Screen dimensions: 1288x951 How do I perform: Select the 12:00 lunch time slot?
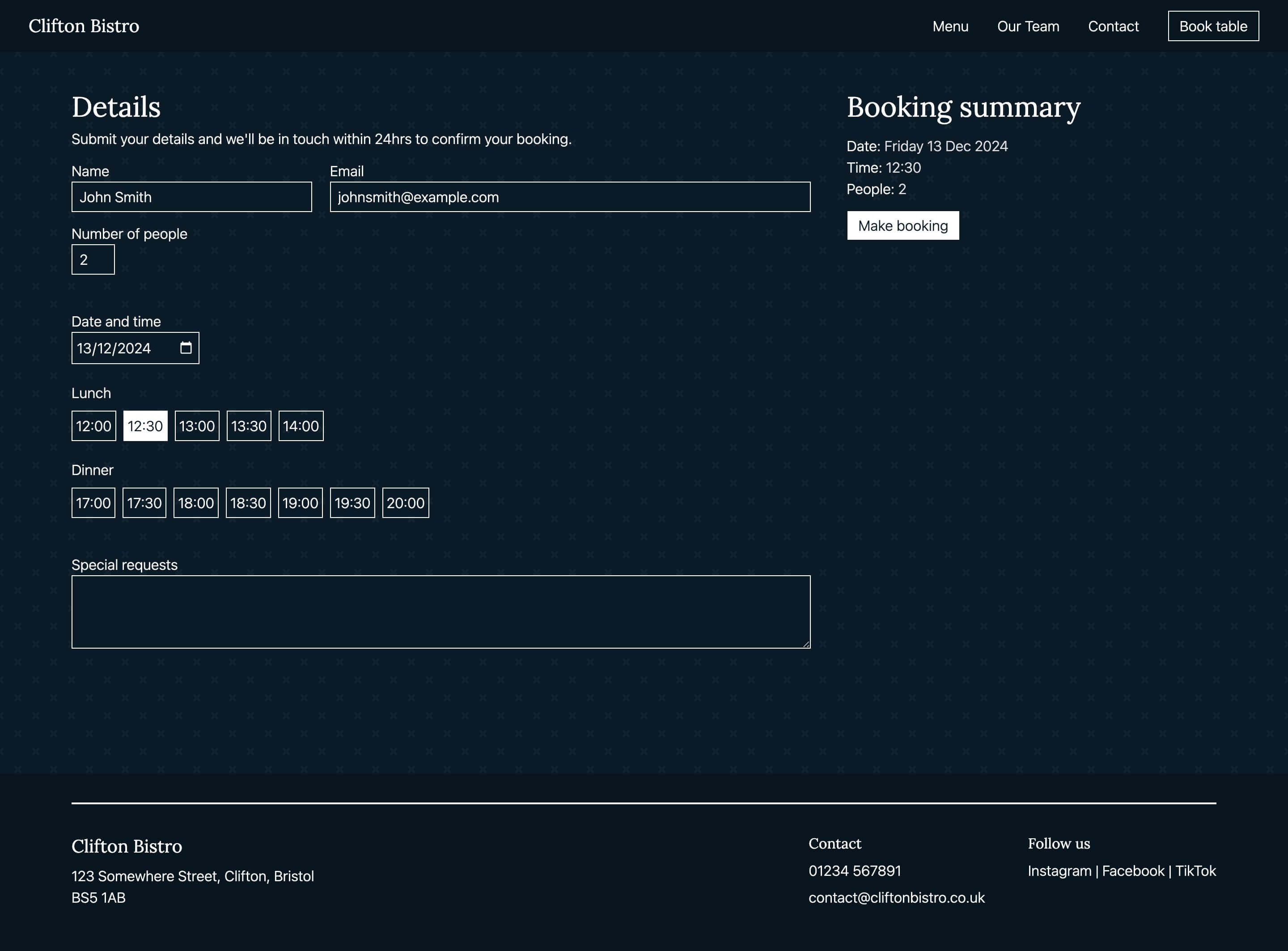(x=93, y=426)
